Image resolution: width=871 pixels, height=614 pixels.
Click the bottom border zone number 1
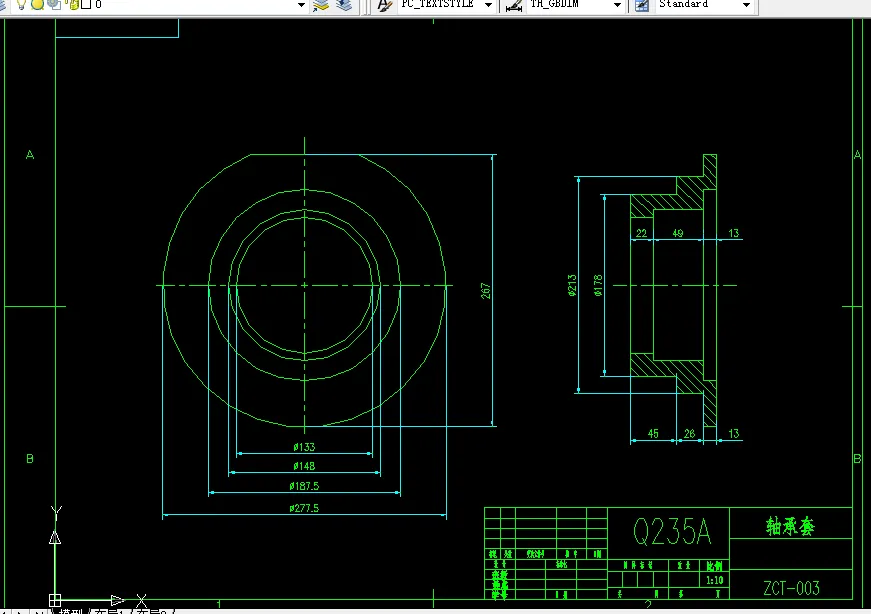[x=219, y=604]
